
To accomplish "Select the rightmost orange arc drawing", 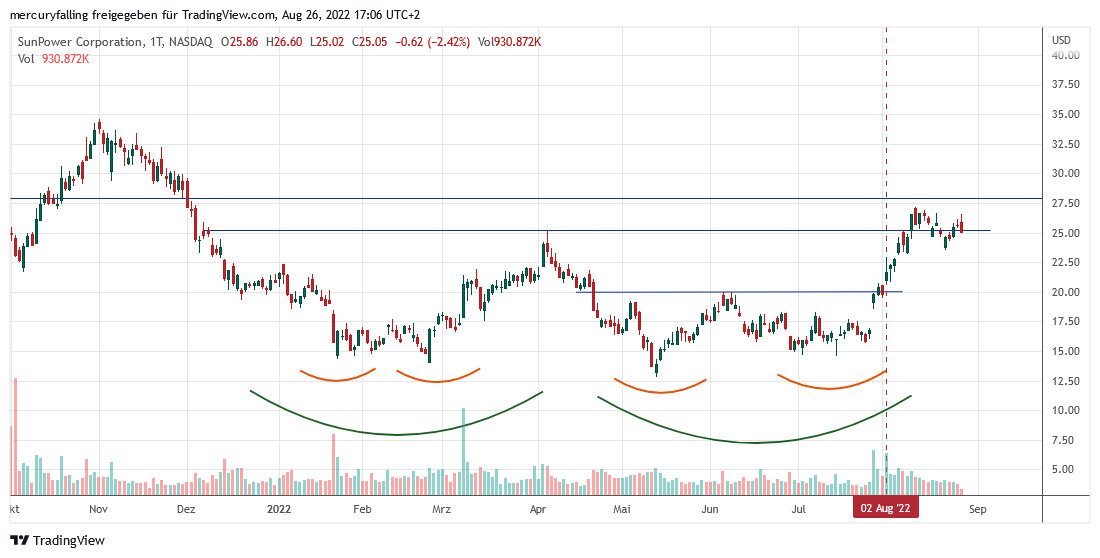I will [x=830, y=387].
